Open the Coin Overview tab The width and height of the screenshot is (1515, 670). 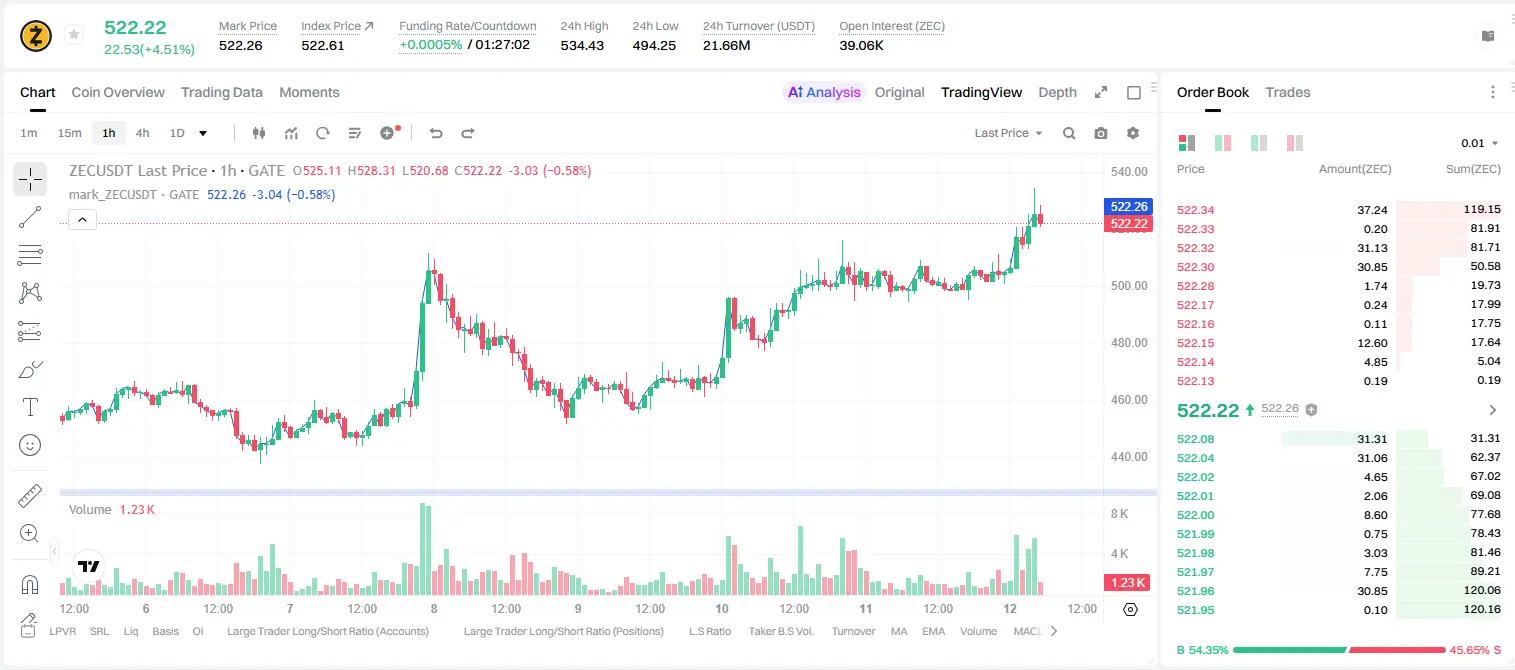pyautogui.click(x=118, y=92)
